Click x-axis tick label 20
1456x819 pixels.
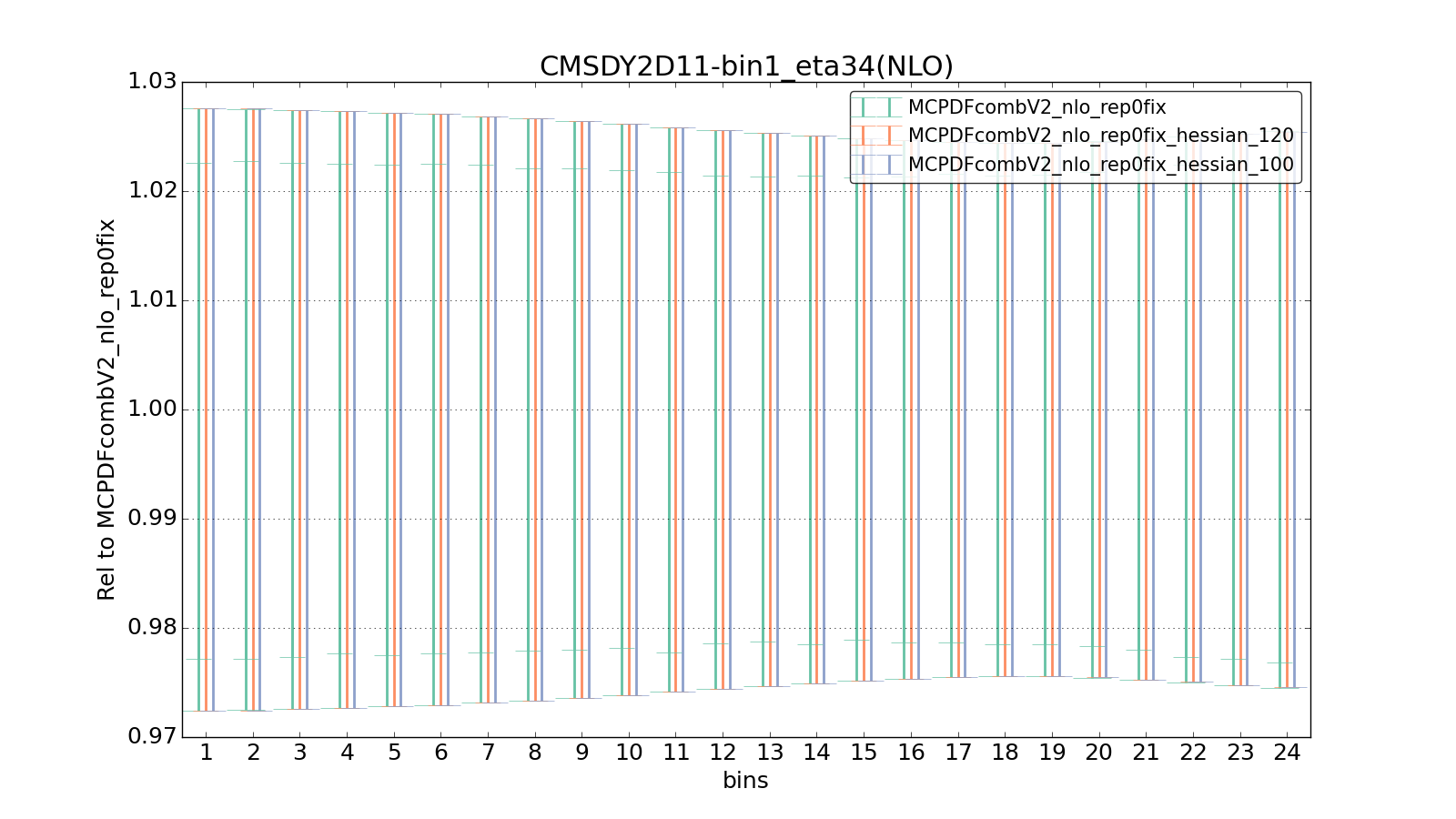pos(1099,753)
